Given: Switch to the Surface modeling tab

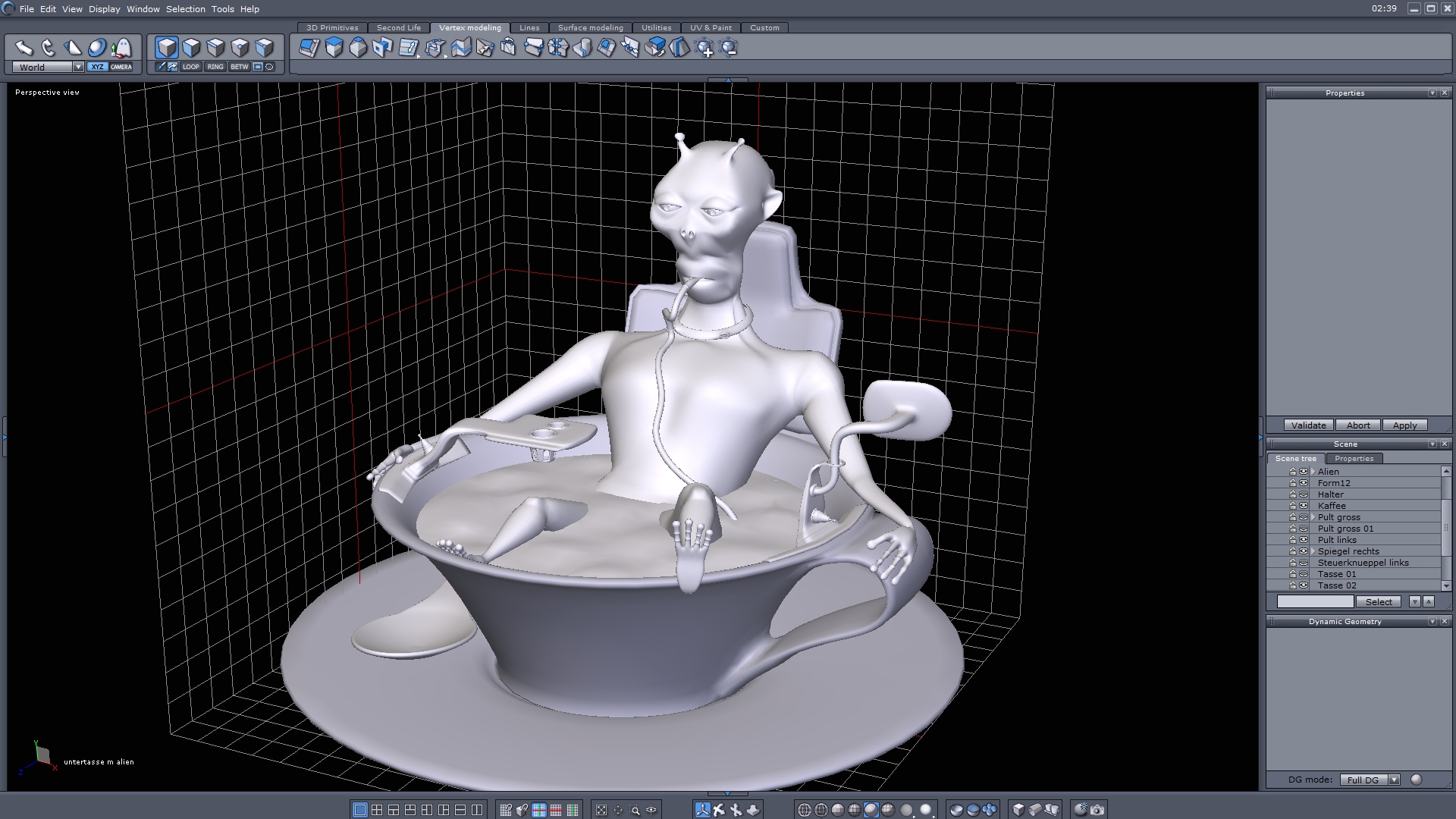Looking at the screenshot, I should pos(590,27).
